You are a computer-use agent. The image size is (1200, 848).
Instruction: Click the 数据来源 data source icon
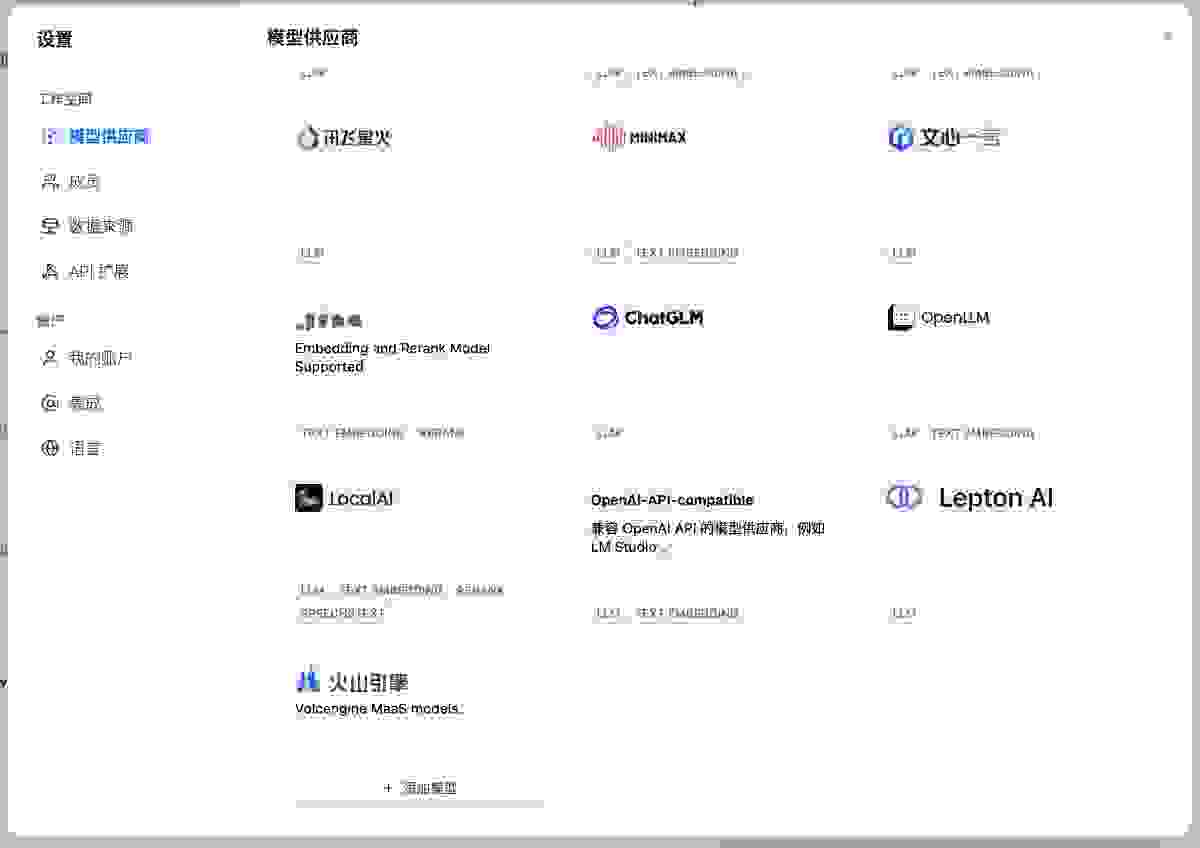(50, 227)
